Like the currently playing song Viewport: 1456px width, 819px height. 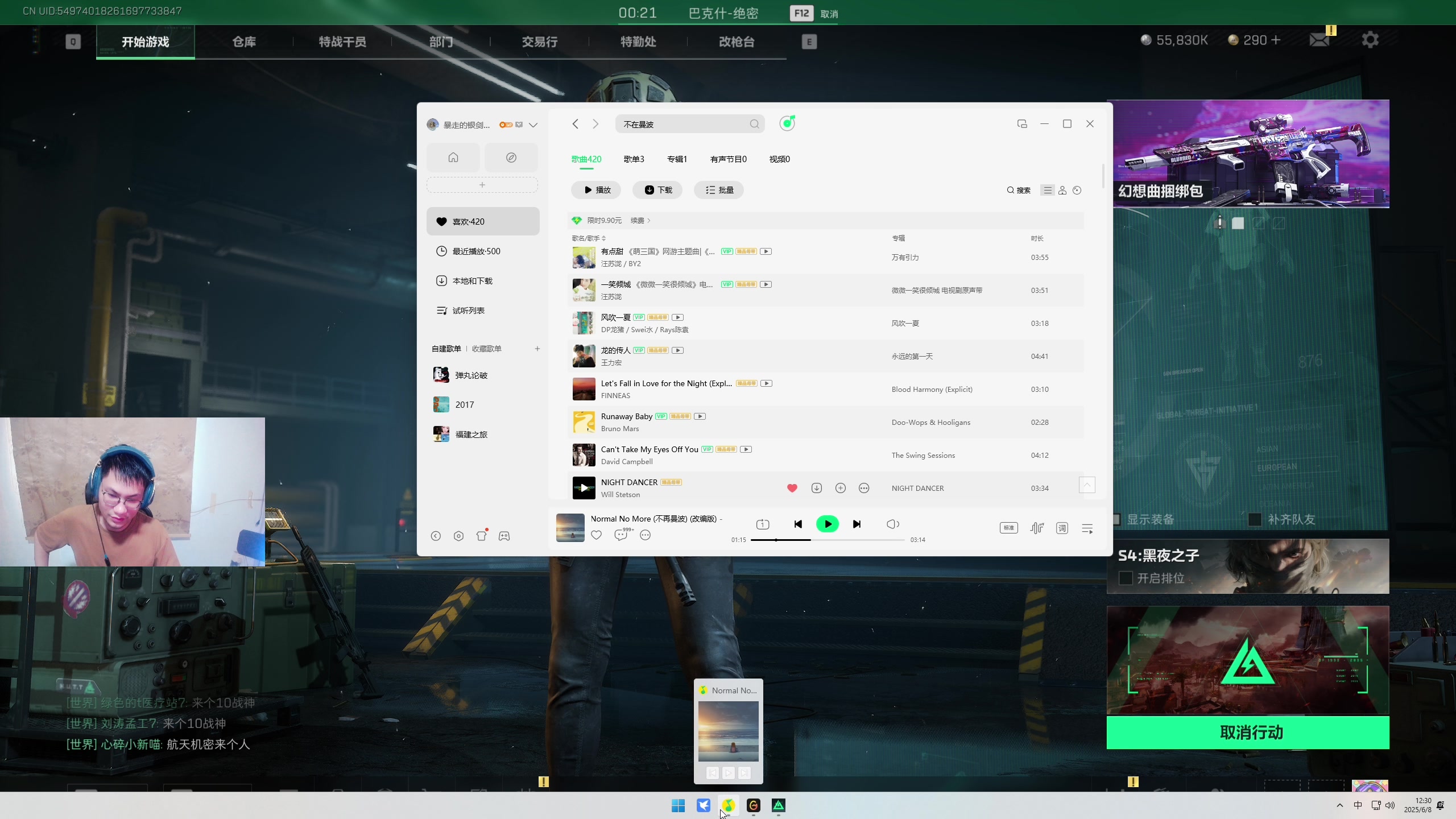[x=596, y=535]
